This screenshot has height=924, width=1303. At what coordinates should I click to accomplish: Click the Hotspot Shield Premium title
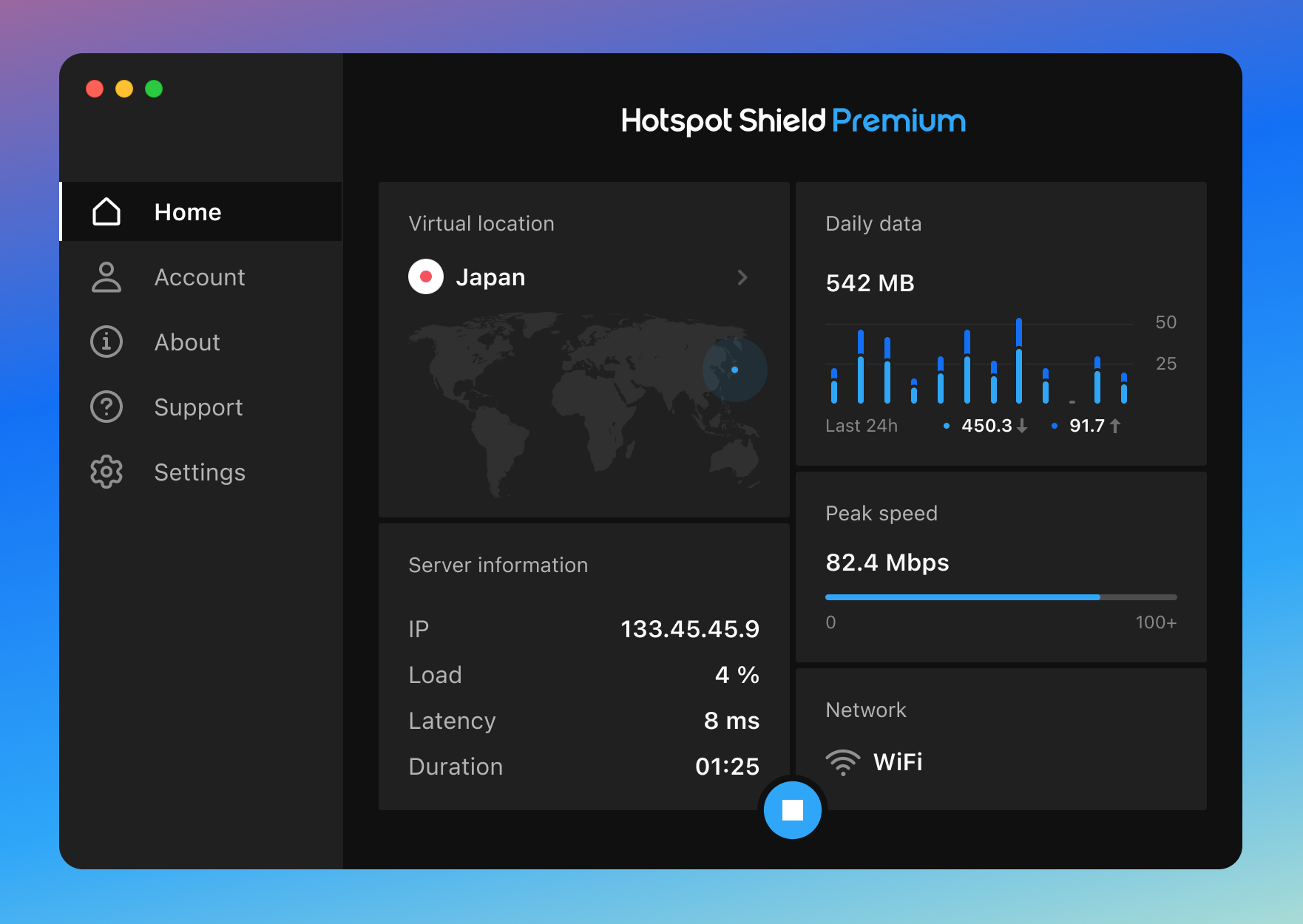793,120
